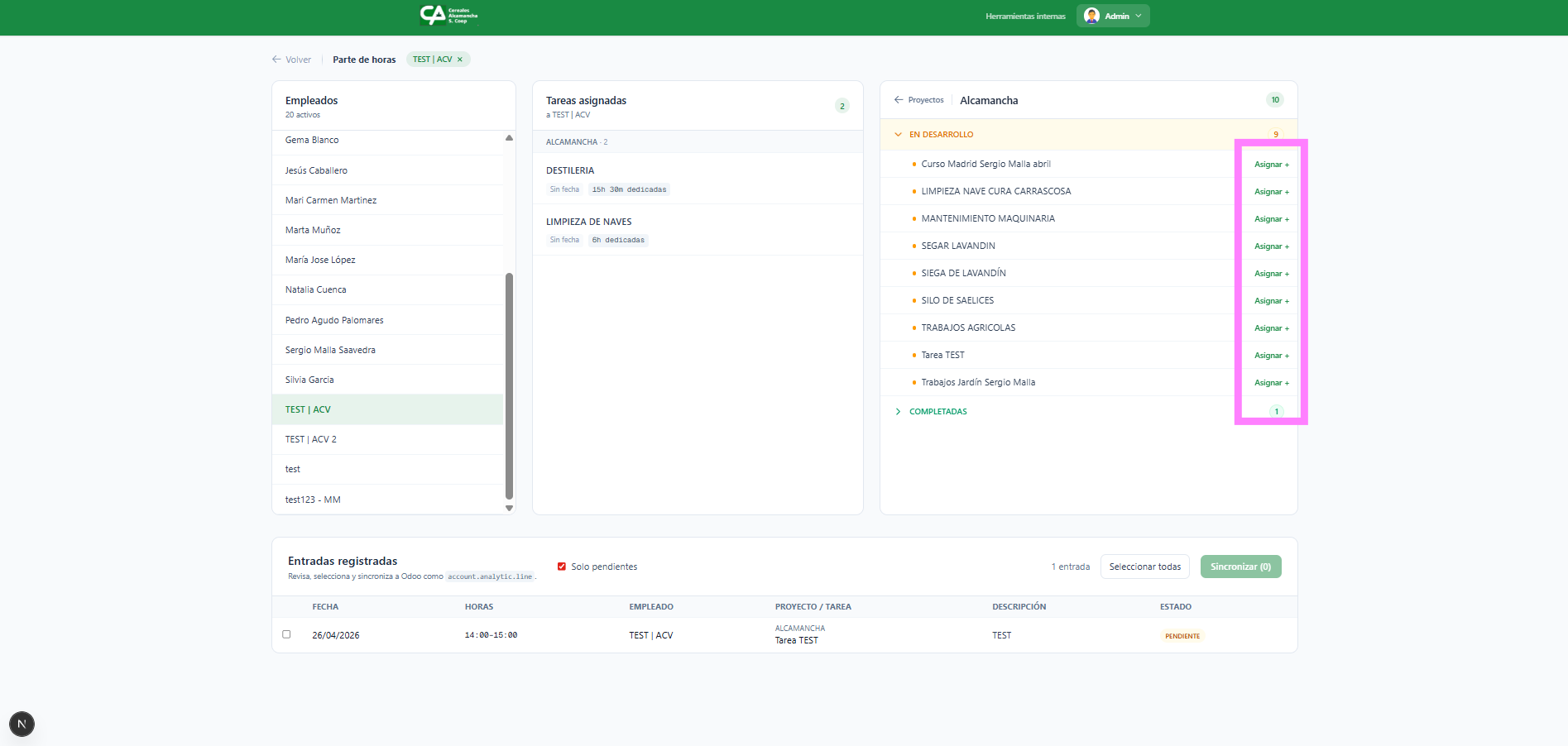The image size is (1568, 746).
Task: Collapse the EN DESARROLLO section
Action: (x=899, y=135)
